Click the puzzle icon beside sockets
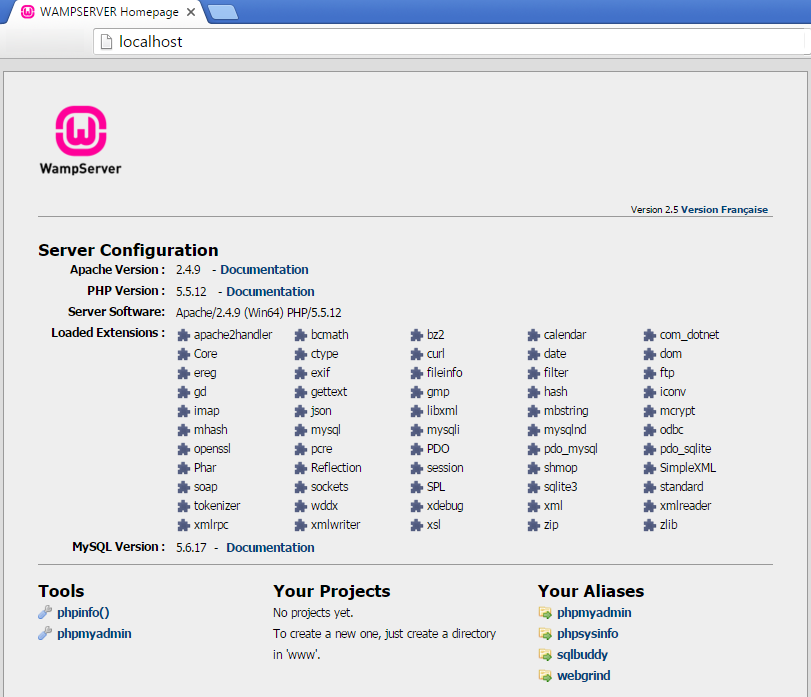The image size is (811, 697). [301, 487]
